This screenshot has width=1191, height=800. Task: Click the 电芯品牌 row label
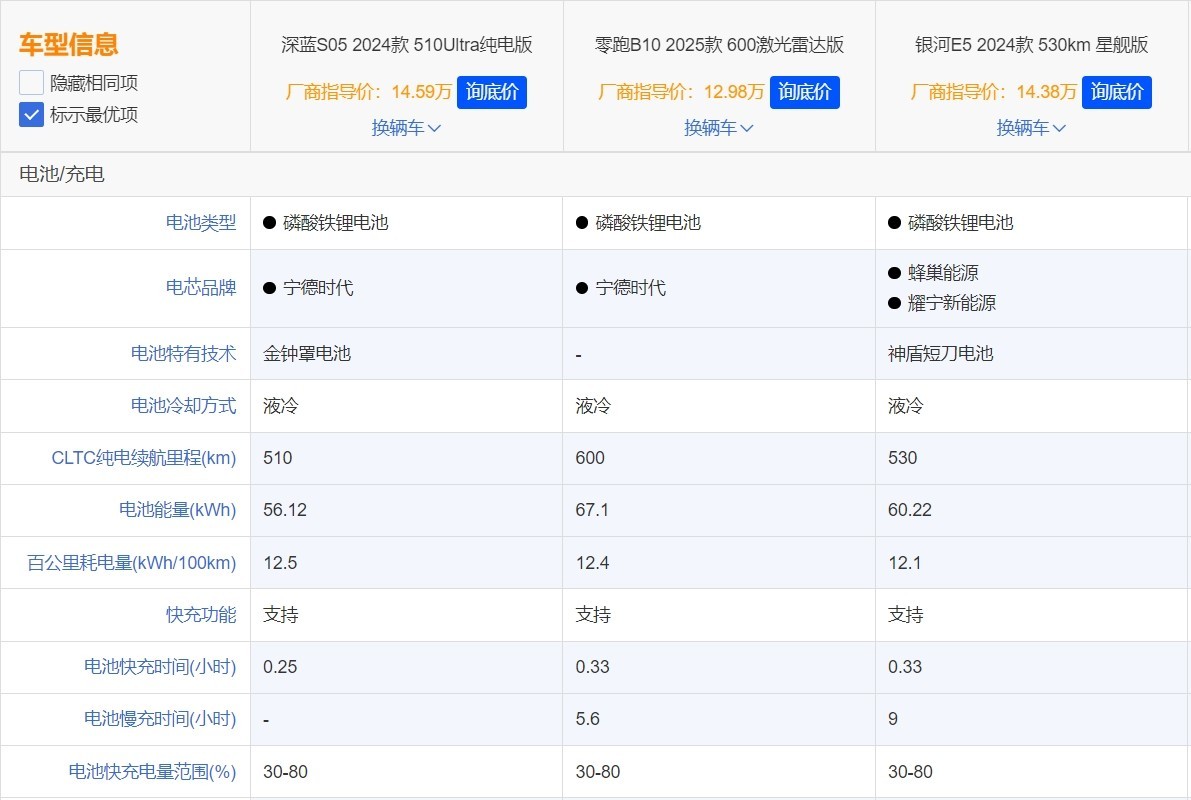201,288
